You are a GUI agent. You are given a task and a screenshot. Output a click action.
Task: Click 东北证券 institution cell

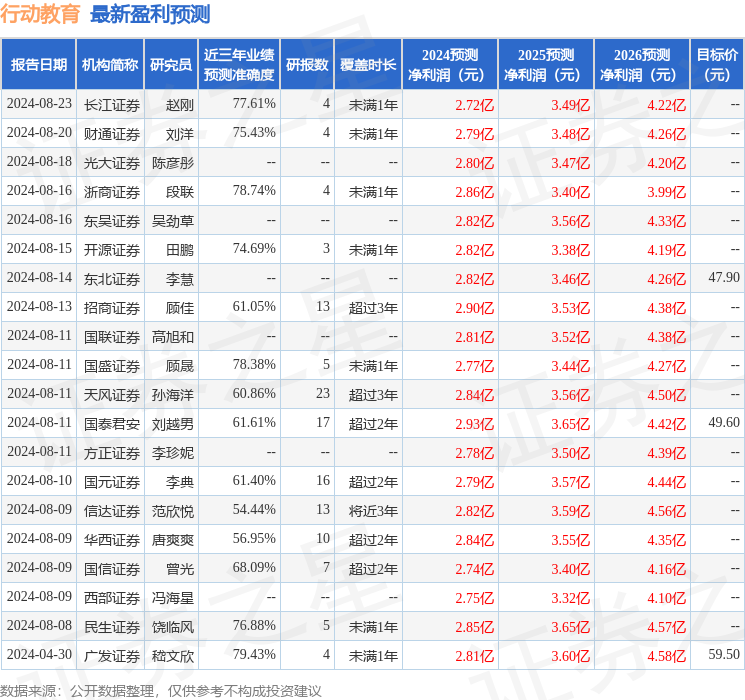112,279
